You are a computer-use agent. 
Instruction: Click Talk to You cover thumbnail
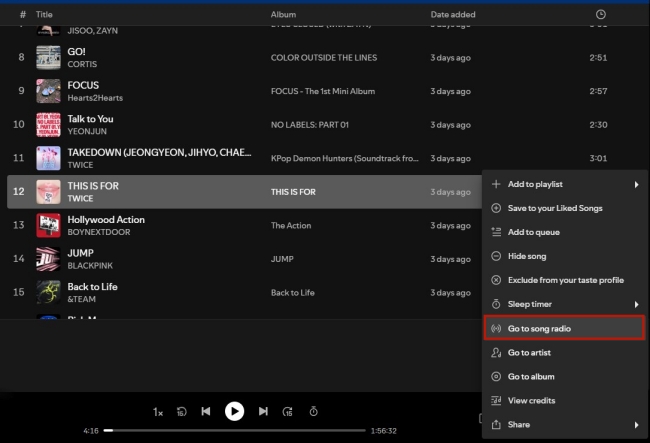[x=48, y=125]
